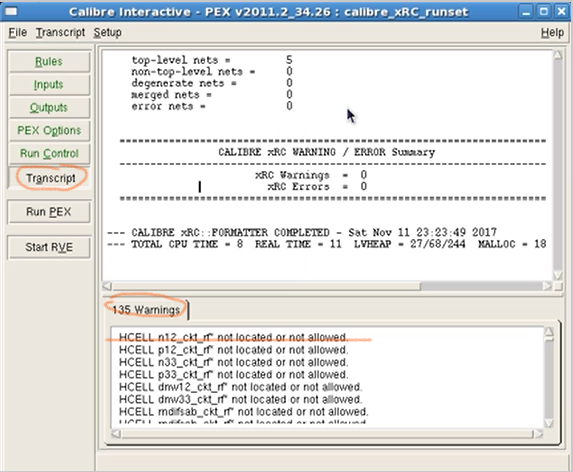Screen dimensions: 573x472
Task: Open the File menu
Action: pyautogui.click(x=18, y=33)
